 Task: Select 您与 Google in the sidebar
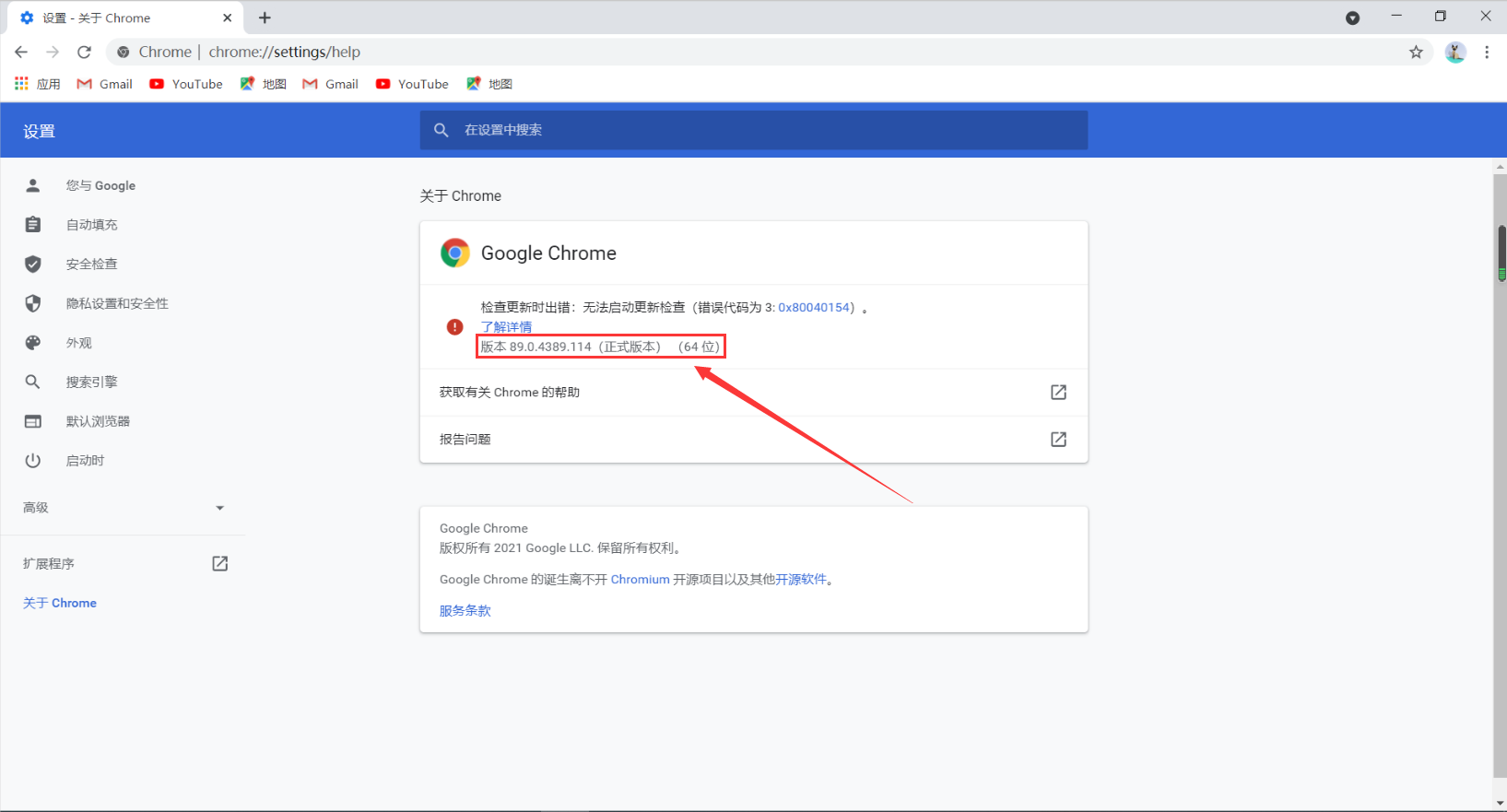[x=100, y=185]
